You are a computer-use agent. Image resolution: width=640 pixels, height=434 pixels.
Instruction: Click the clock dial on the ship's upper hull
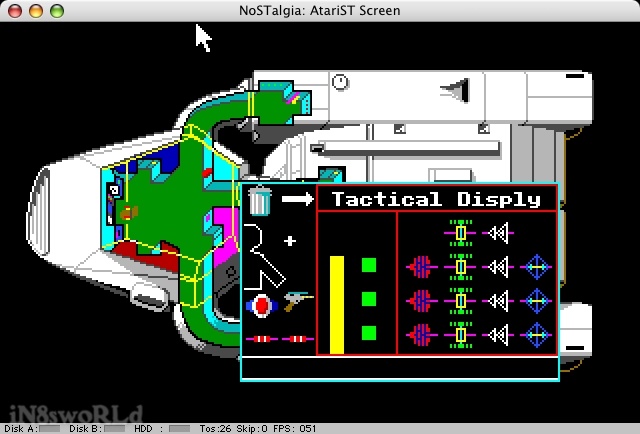[x=340, y=82]
